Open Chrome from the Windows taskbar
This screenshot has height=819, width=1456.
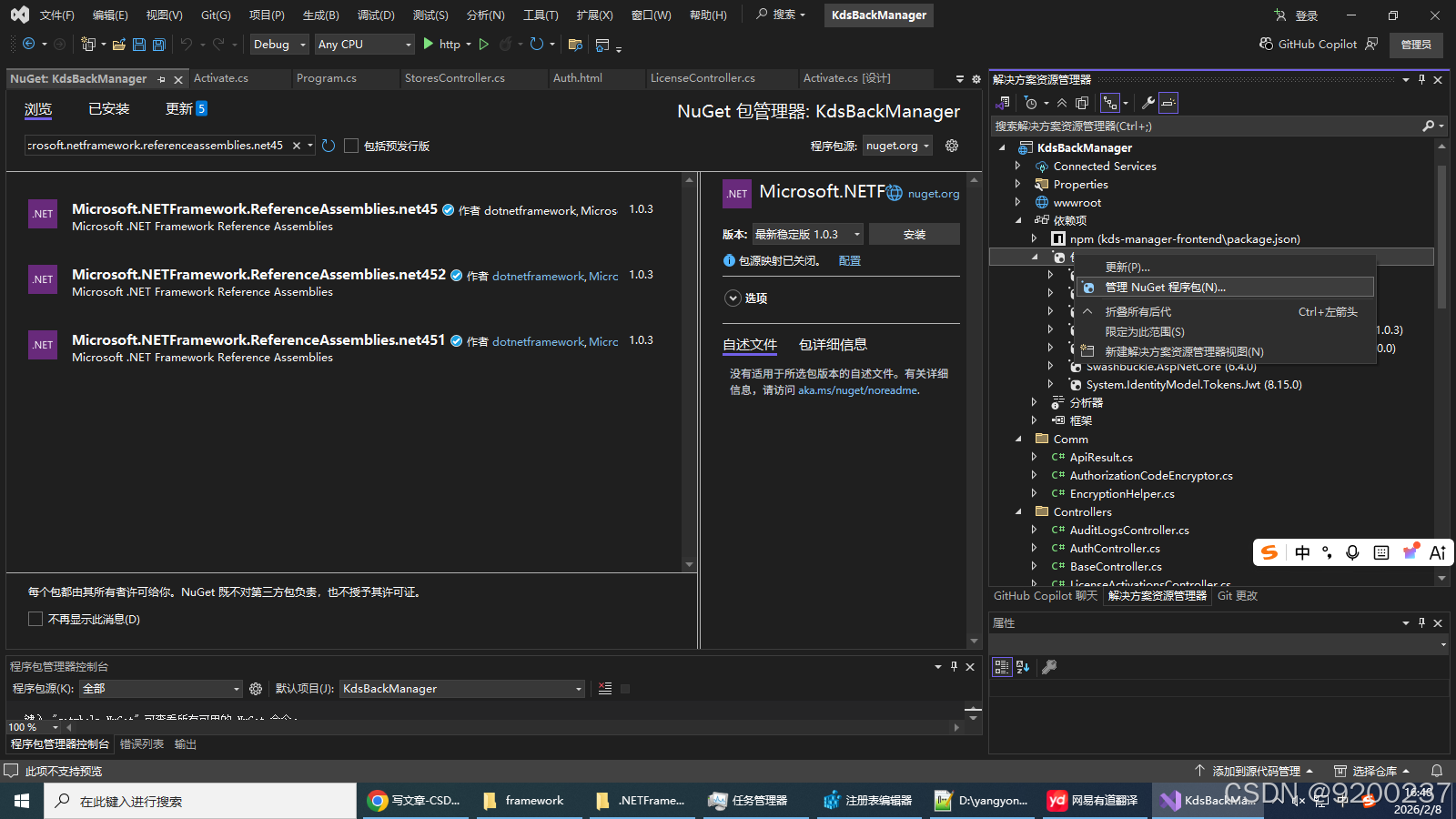coord(415,801)
